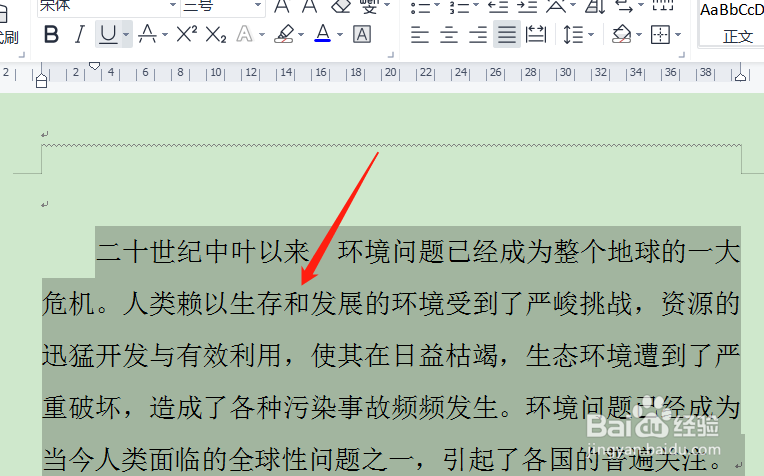Click the format painter 式刷 button
764x476 pixels.
point(9,37)
